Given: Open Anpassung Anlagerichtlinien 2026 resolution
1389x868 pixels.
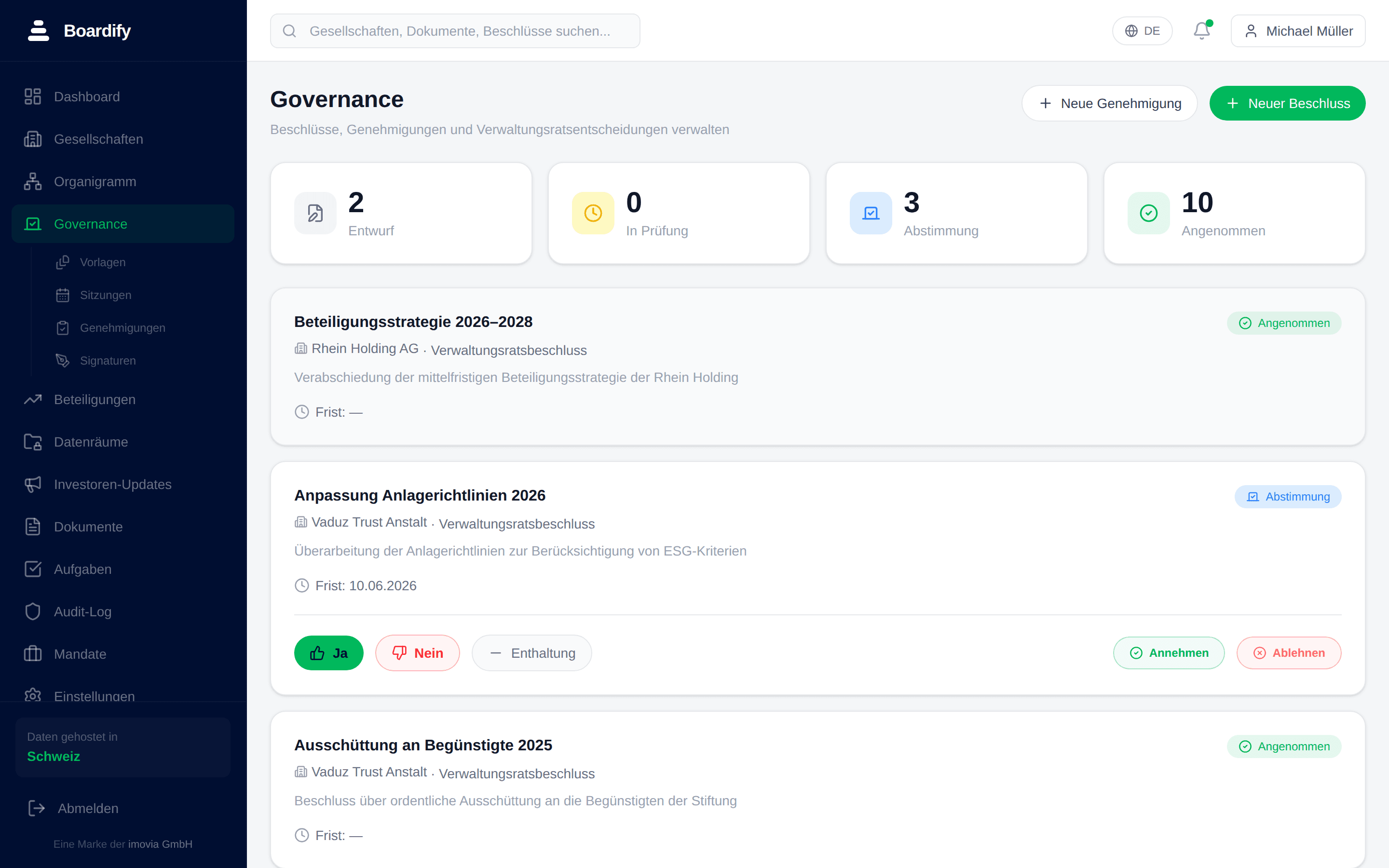Looking at the screenshot, I should (420, 495).
